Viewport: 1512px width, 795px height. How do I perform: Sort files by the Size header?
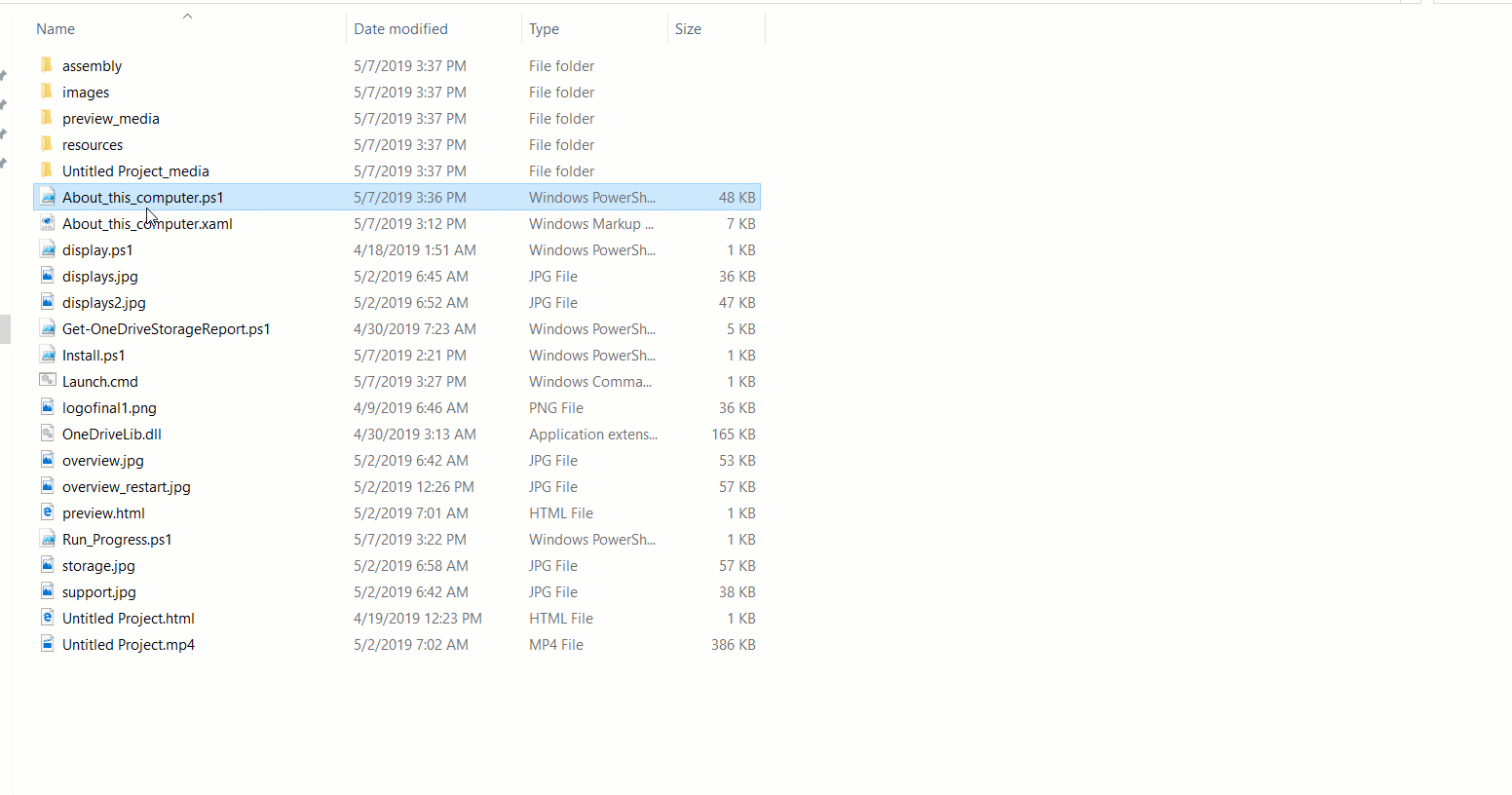(688, 28)
